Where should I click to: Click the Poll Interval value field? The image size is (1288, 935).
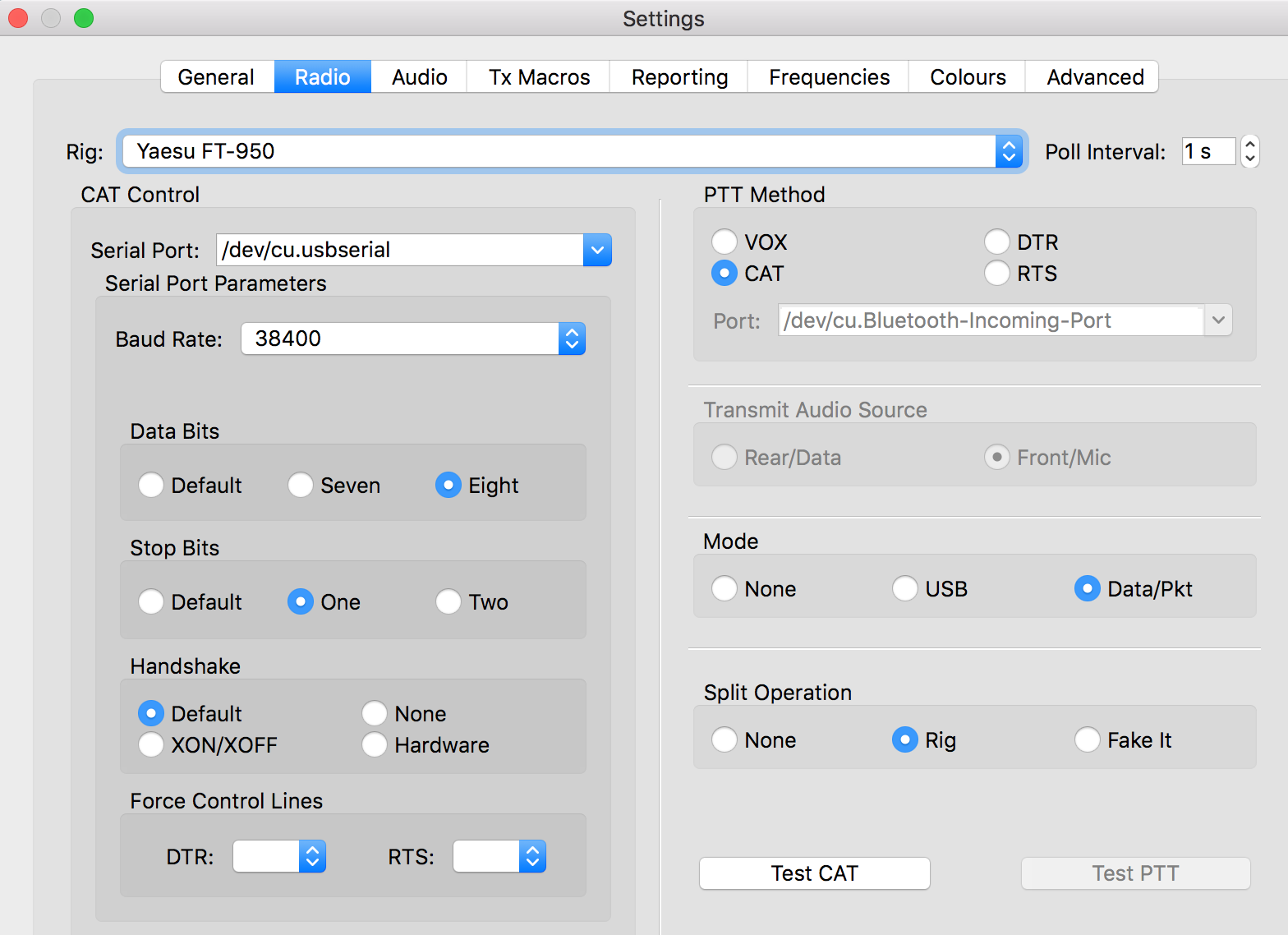1207,151
